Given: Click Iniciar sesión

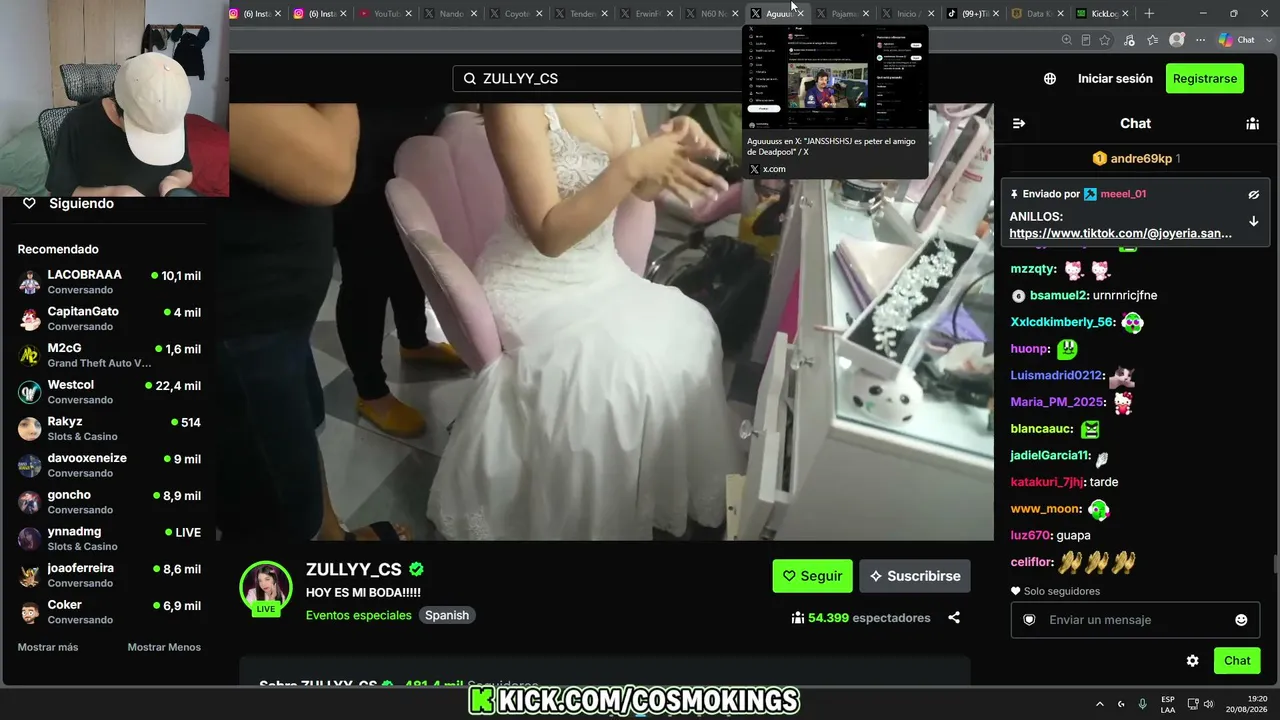Looking at the screenshot, I should [x=1115, y=78].
